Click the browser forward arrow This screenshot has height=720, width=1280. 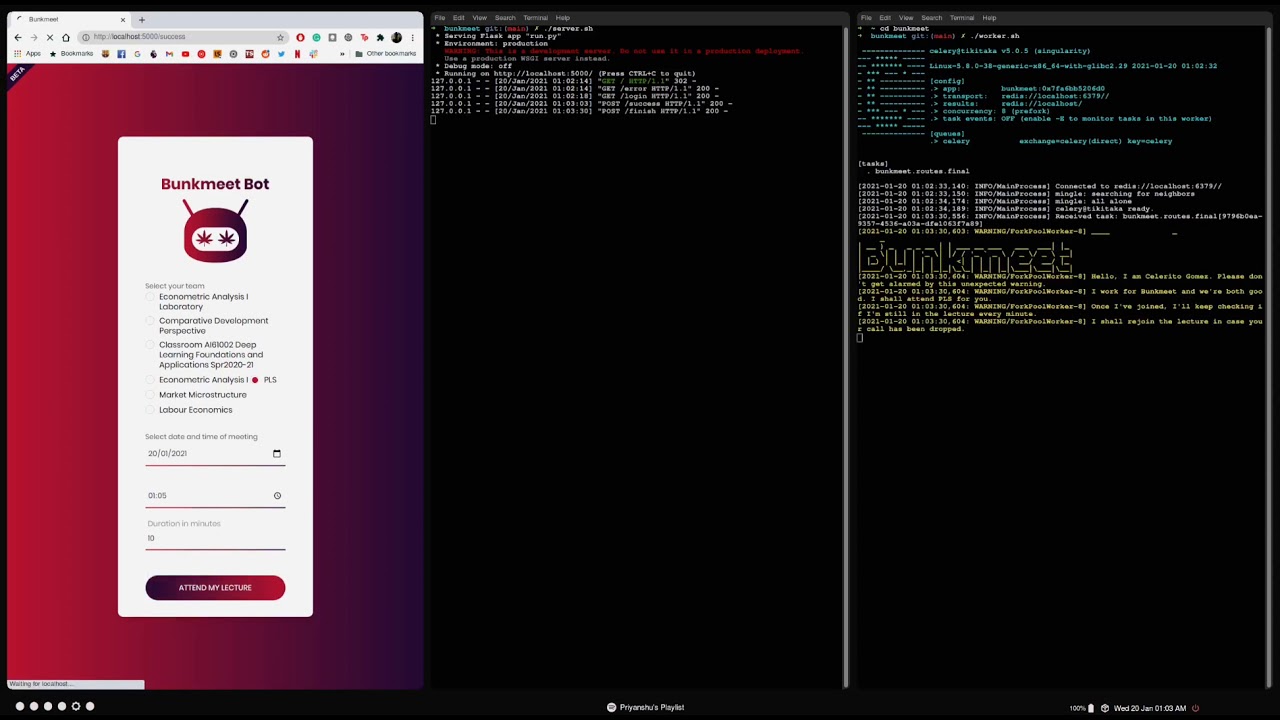[x=34, y=37]
